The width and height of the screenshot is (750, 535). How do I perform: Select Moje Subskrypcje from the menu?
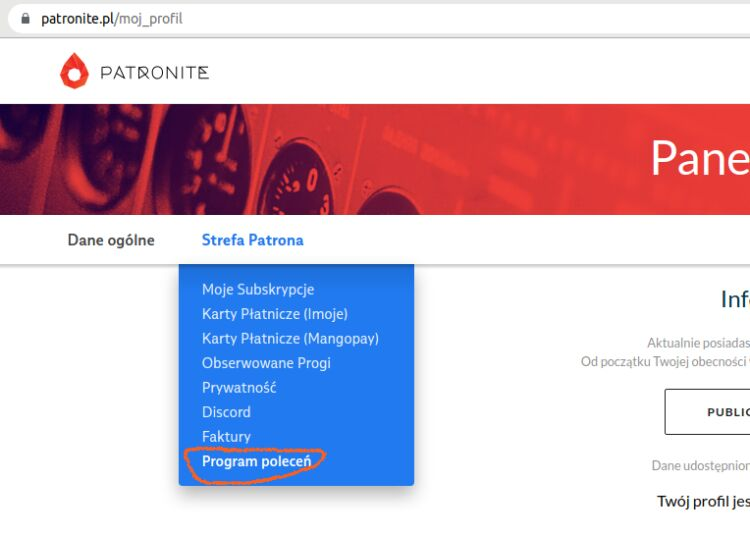pyautogui.click(x=258, y=289)
